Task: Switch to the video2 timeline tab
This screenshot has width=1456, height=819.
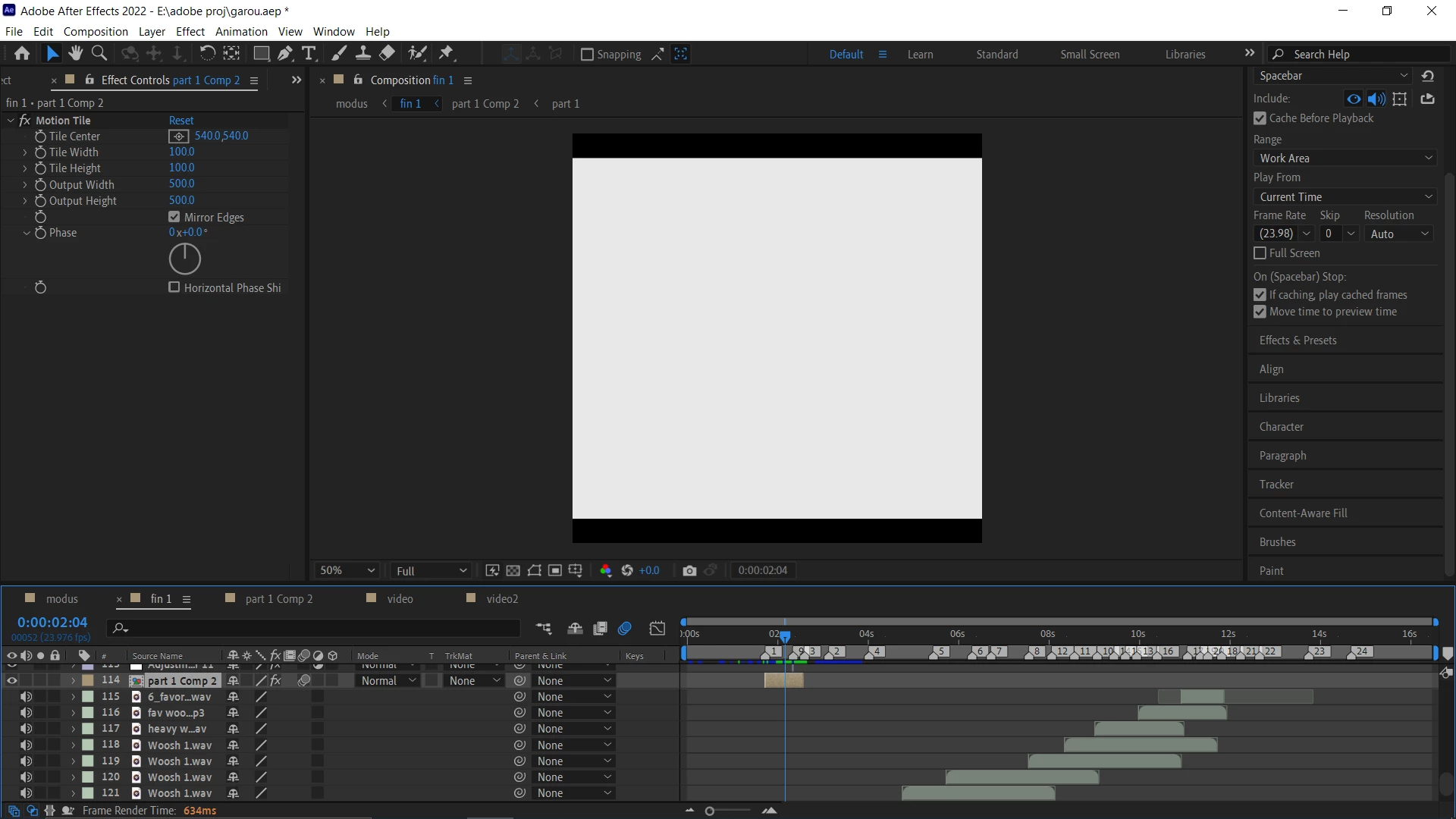Action: tap(501, 599)
